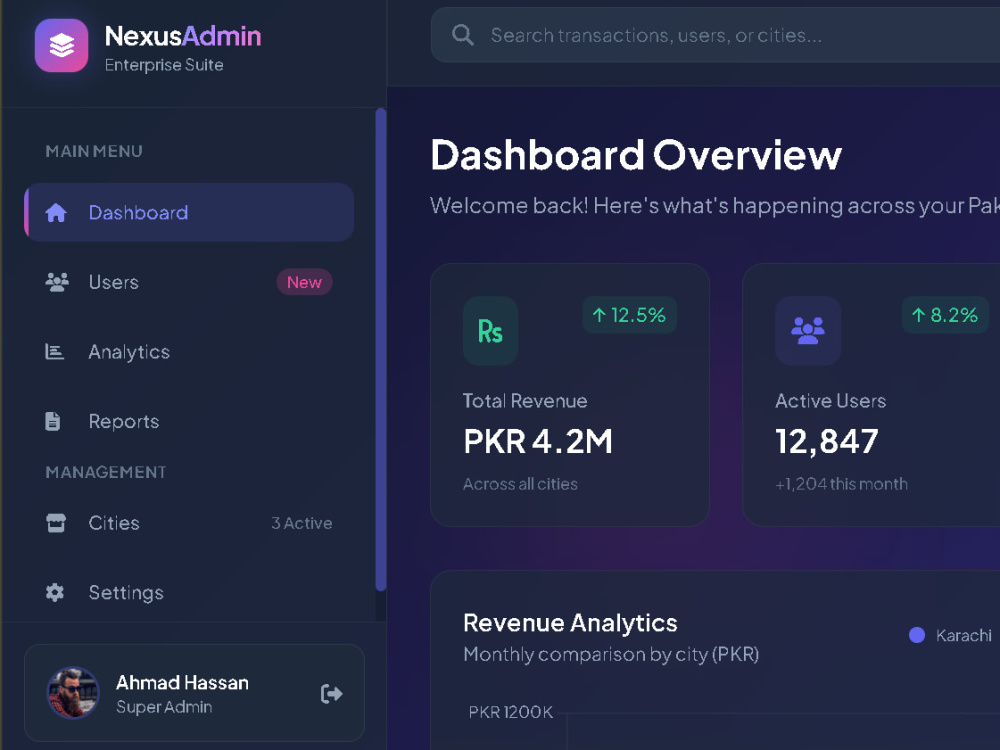Click the Dashboard home icon
This screenshot has height=750, width=1000.
pos(56,212)
